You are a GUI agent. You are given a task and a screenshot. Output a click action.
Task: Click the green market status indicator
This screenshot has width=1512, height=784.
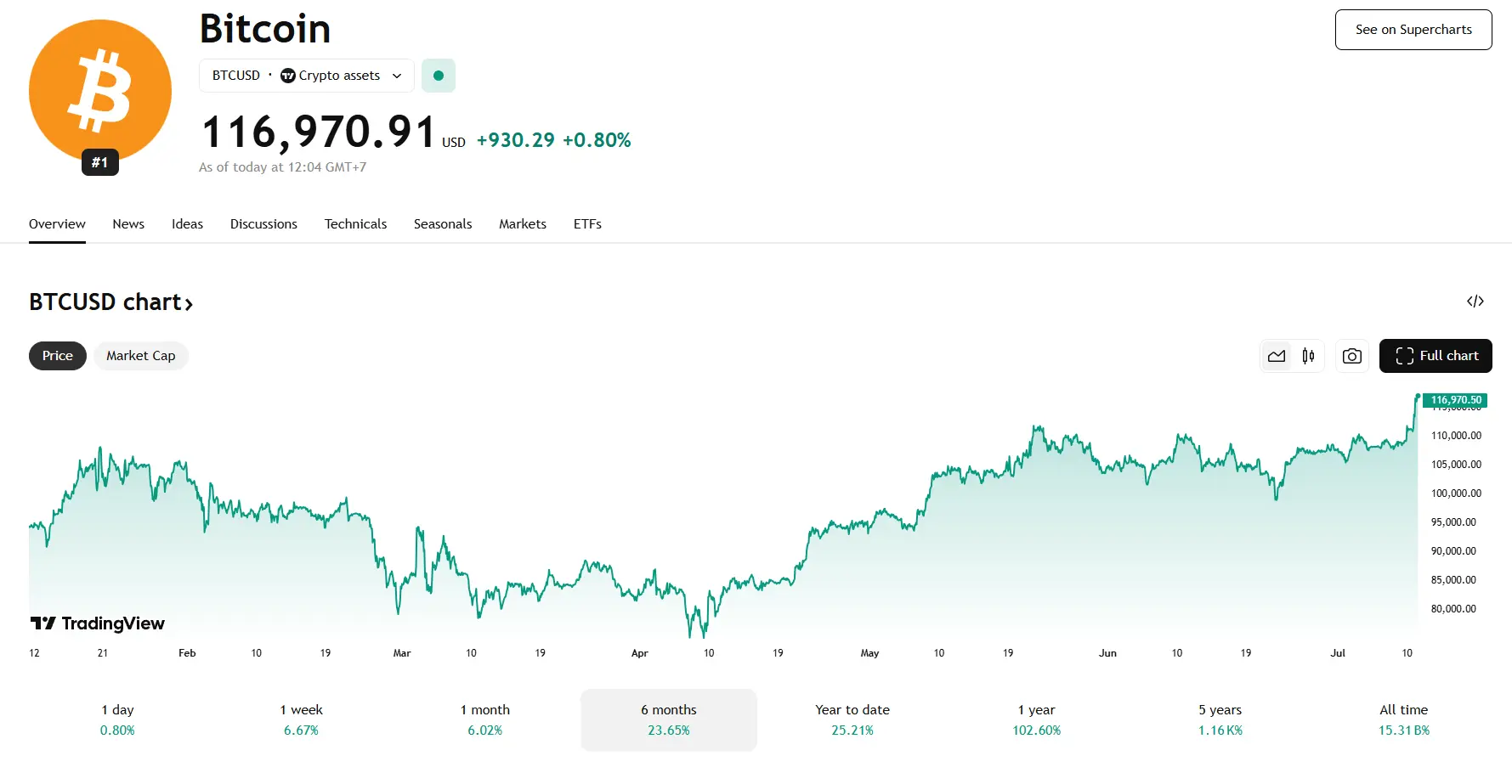coord(439,76)
